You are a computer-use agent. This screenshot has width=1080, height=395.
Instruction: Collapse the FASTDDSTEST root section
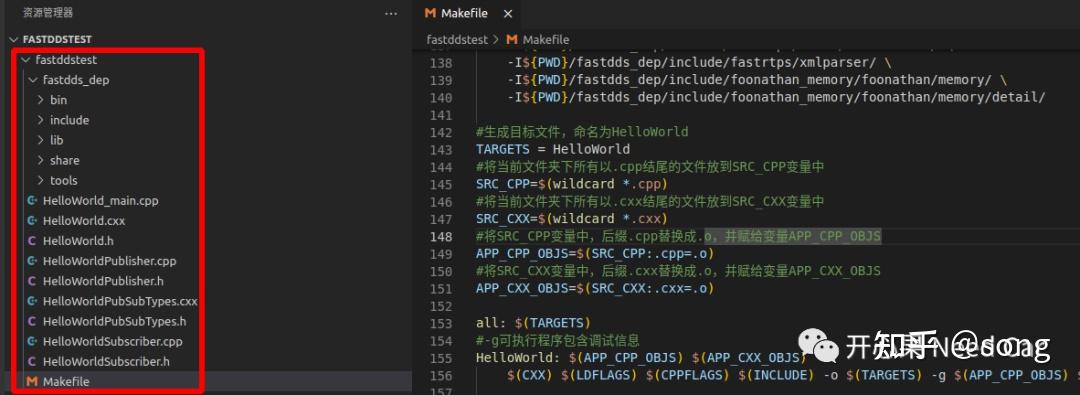[14, 39]
